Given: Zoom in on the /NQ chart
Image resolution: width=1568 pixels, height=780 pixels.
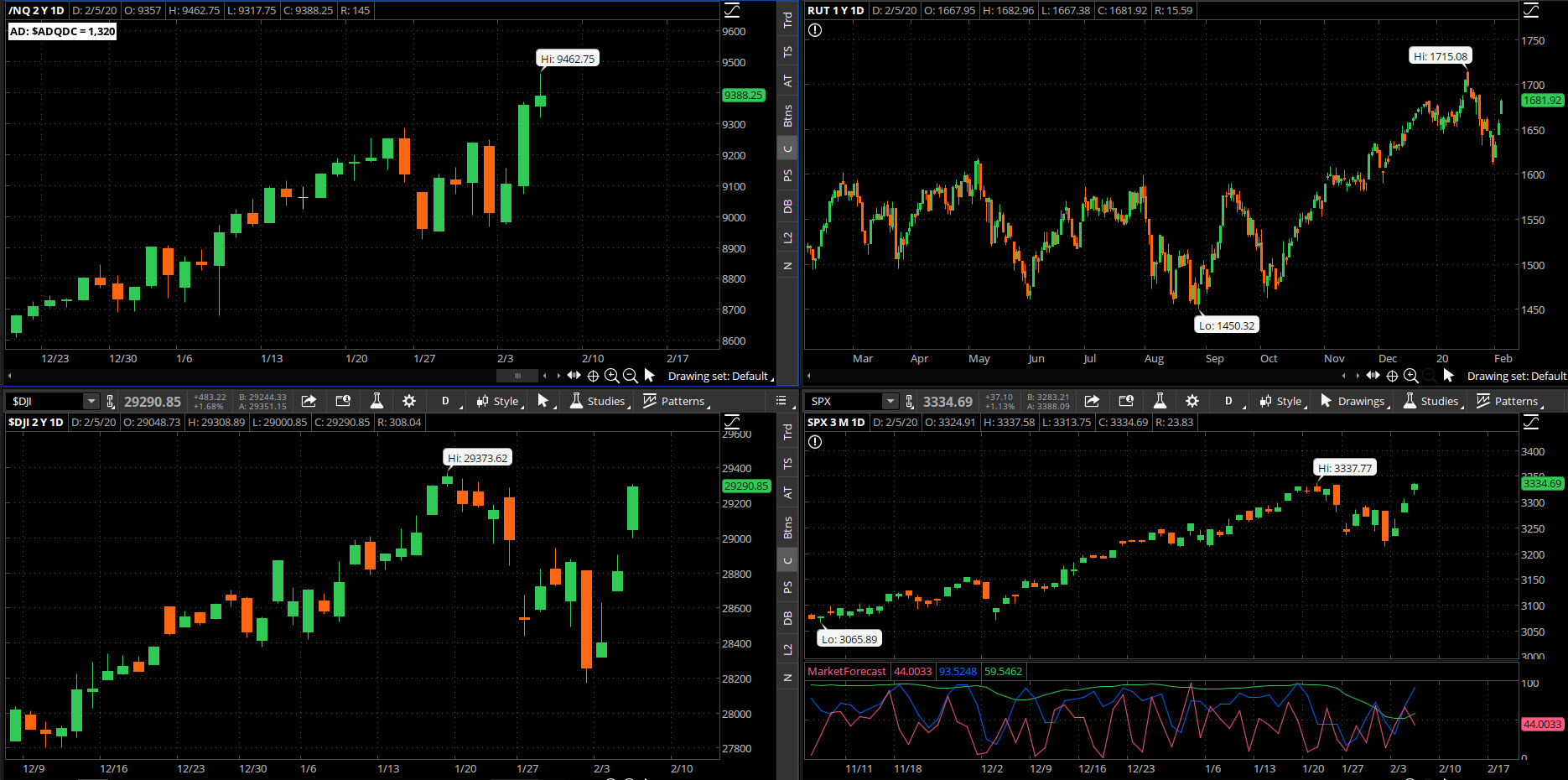Looking at the screenshot, I should coord(612,376).
